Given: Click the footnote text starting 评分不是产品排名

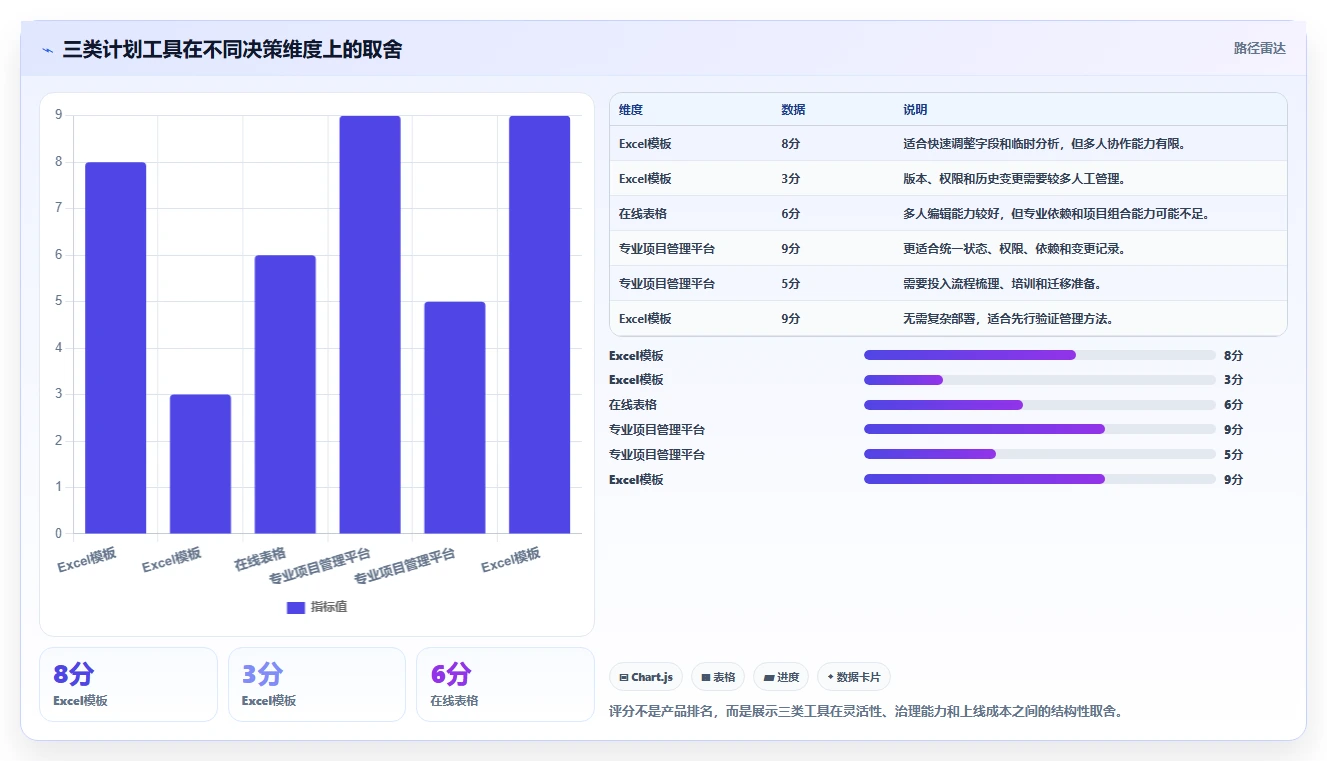Looking at the screenshot, I should (866, 712).
